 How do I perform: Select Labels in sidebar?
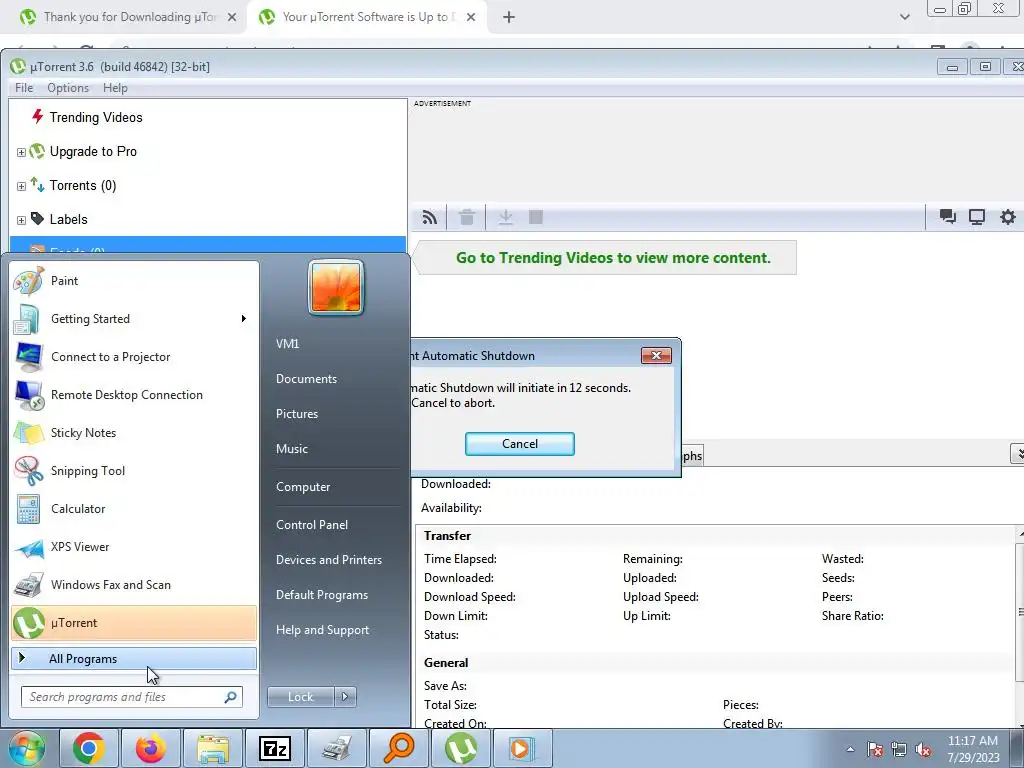click(x=69, y=219)
